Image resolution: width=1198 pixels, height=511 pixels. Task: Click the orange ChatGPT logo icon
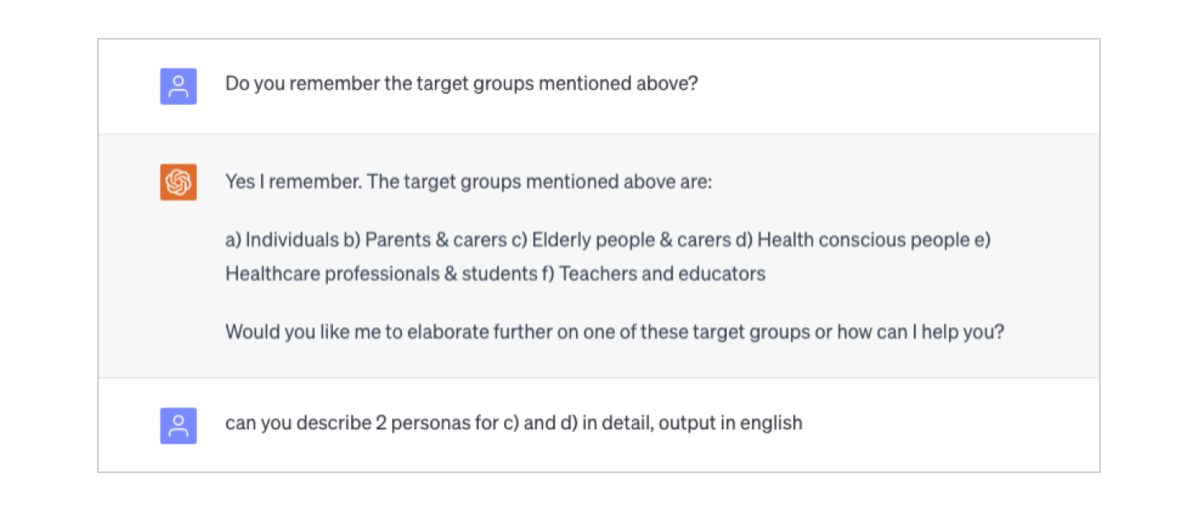pyautogui.click(x=178, y=182)
